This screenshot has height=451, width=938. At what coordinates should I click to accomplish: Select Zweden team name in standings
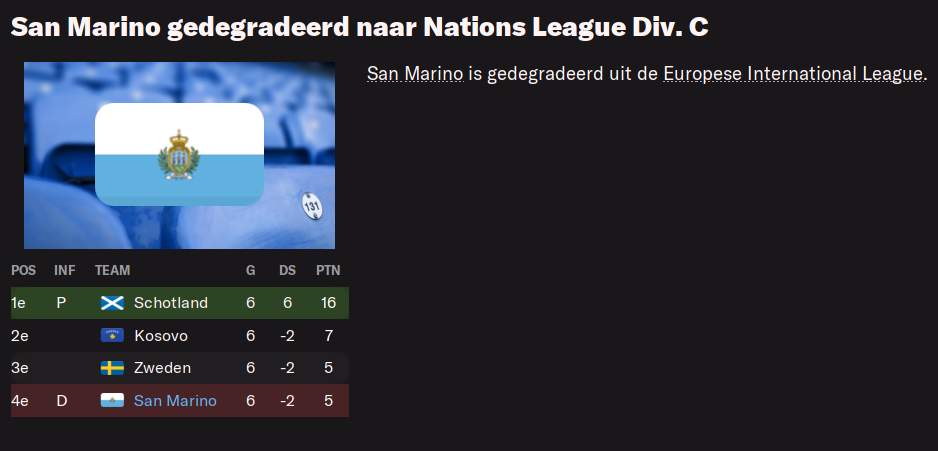(x=163, y=368)
